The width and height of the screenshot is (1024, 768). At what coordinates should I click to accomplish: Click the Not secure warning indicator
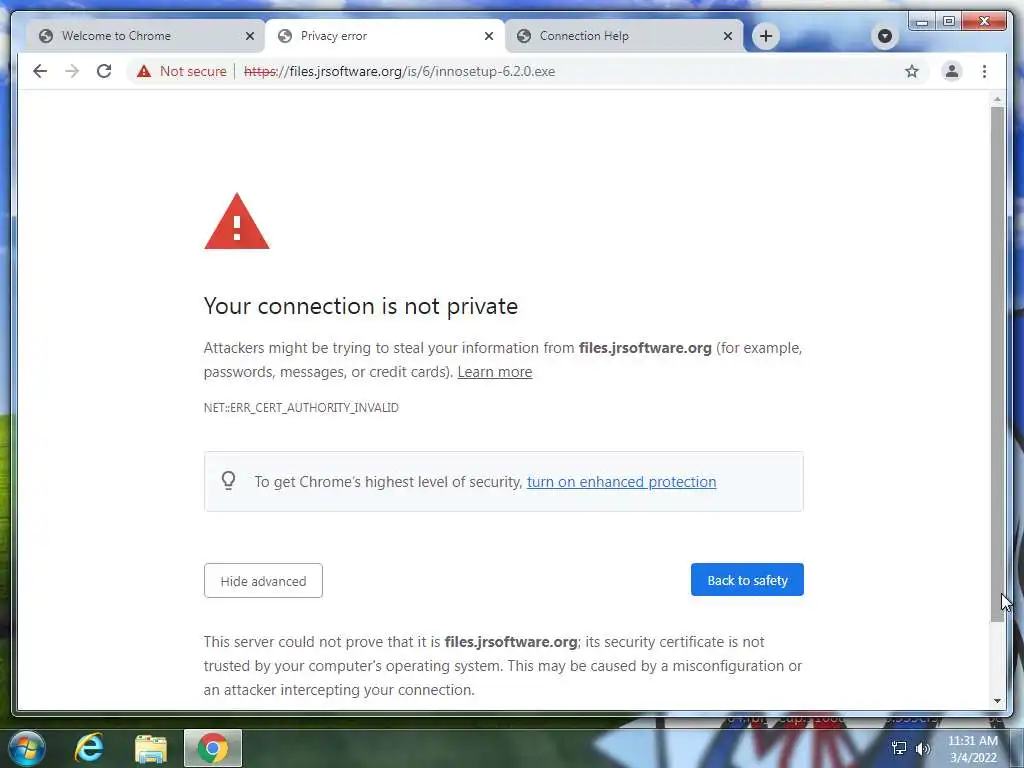pos(182,71)
